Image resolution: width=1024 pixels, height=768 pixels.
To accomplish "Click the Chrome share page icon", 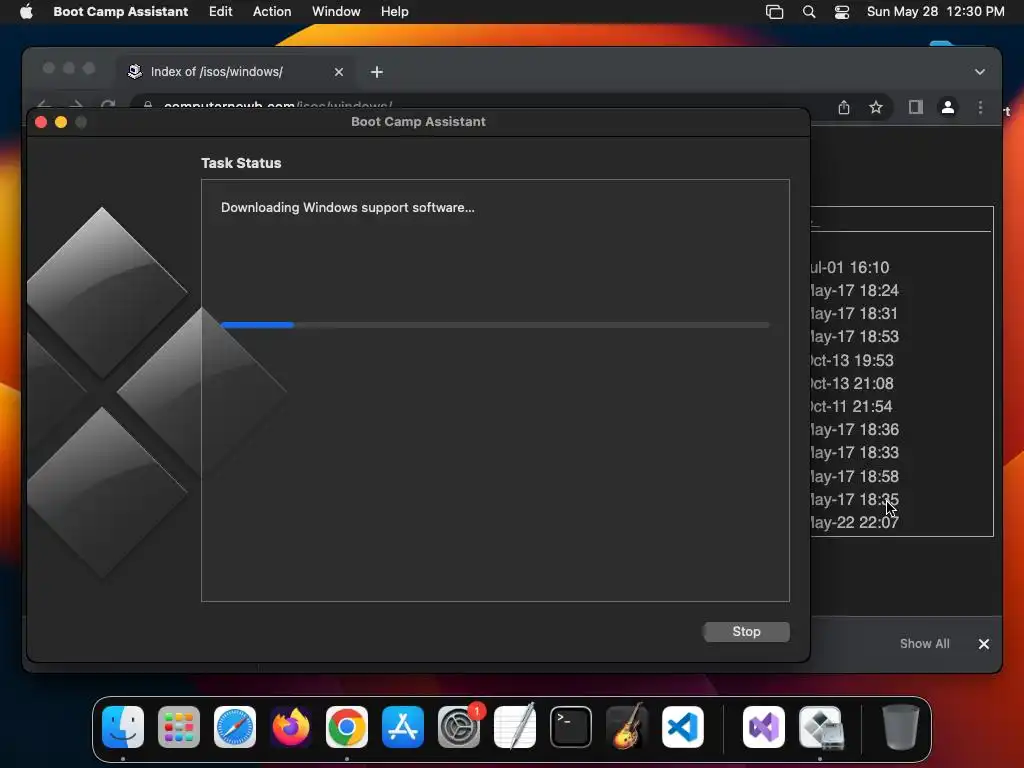I will pos(844,107).
